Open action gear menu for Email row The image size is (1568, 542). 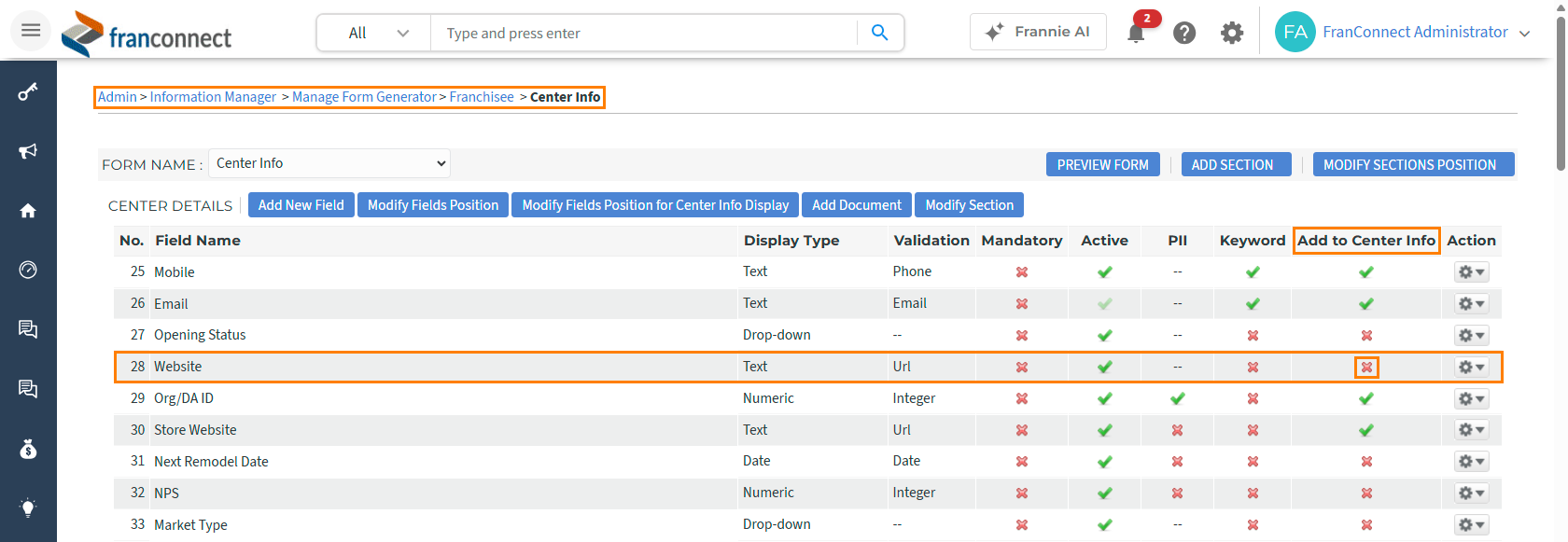click(x=1471, y=304)
